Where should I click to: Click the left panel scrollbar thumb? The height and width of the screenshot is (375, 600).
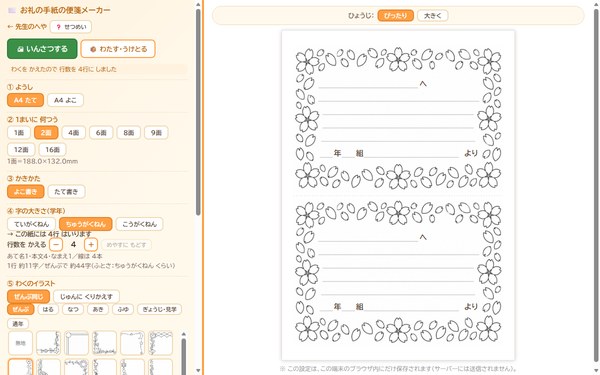(198, 112)
